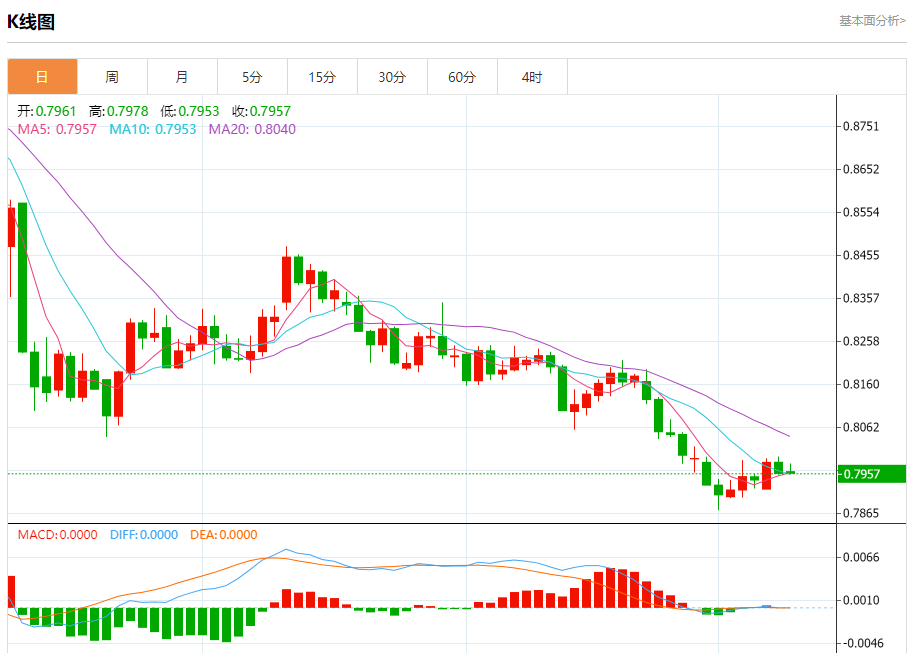This screenshot has width=913, height=653.
Task: Click the MA10: 0.7953 legend label
Action: tap(153, 129)
